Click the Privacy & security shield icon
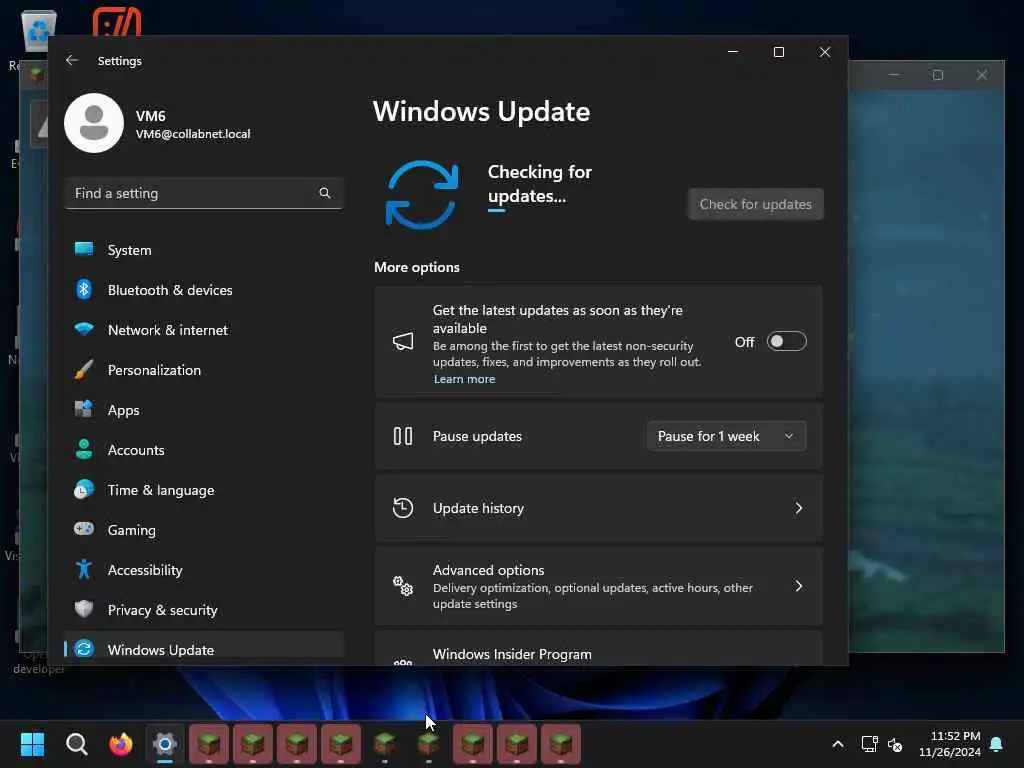 tap(84, 609)
